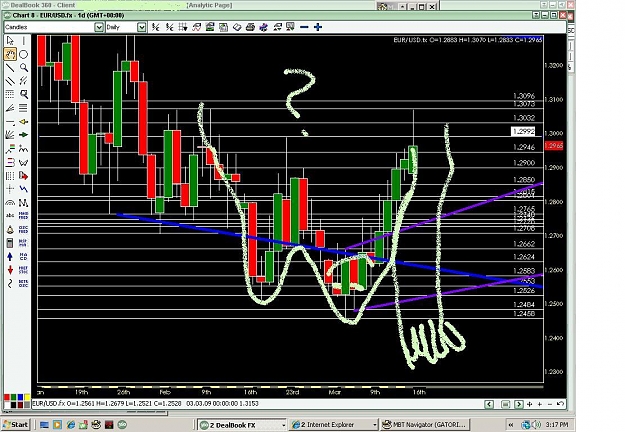Open the Windows Start menu
Viewport: 625px width, 432px height.
[15, 424]
